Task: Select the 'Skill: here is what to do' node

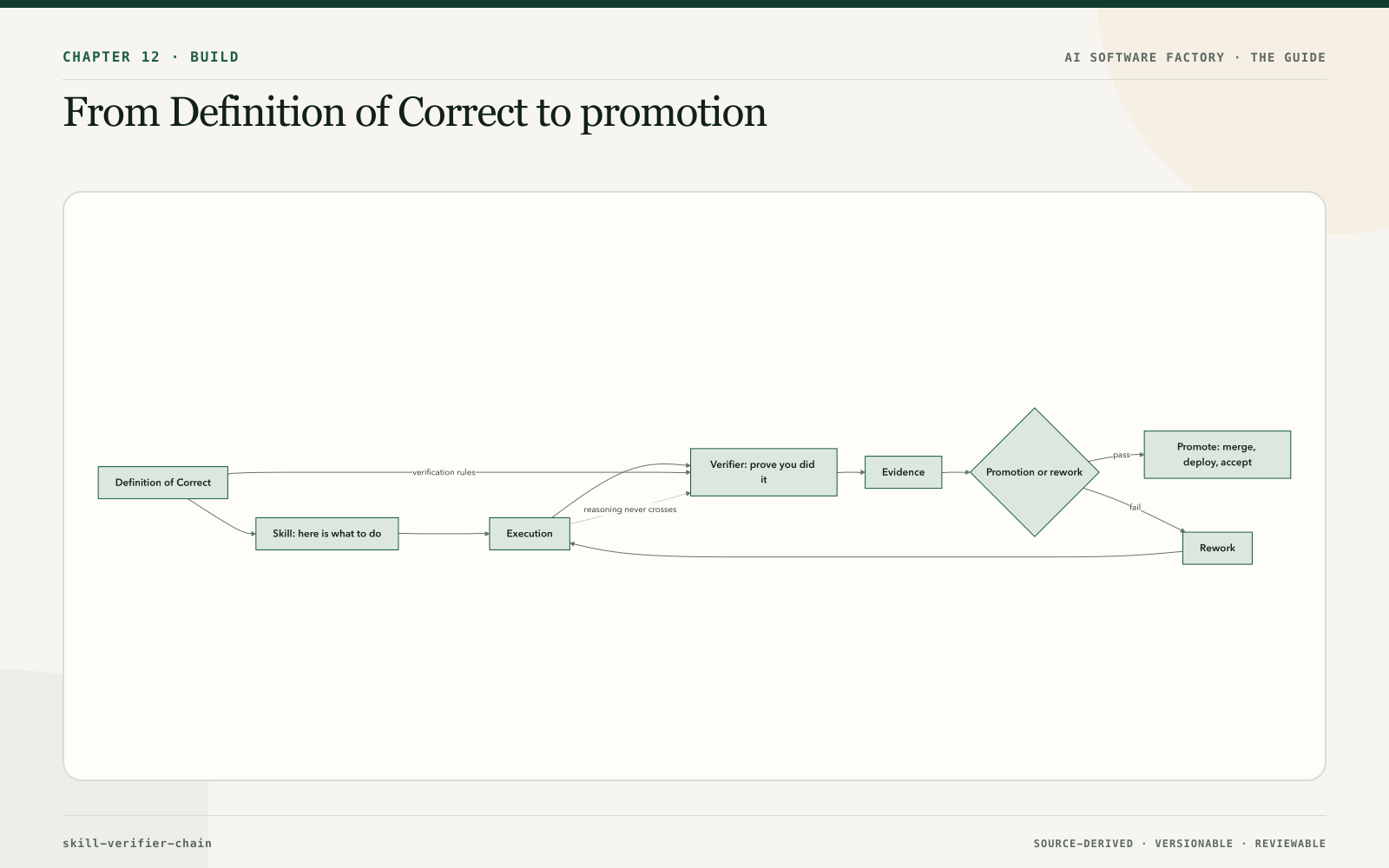Action: coord(327,534)
